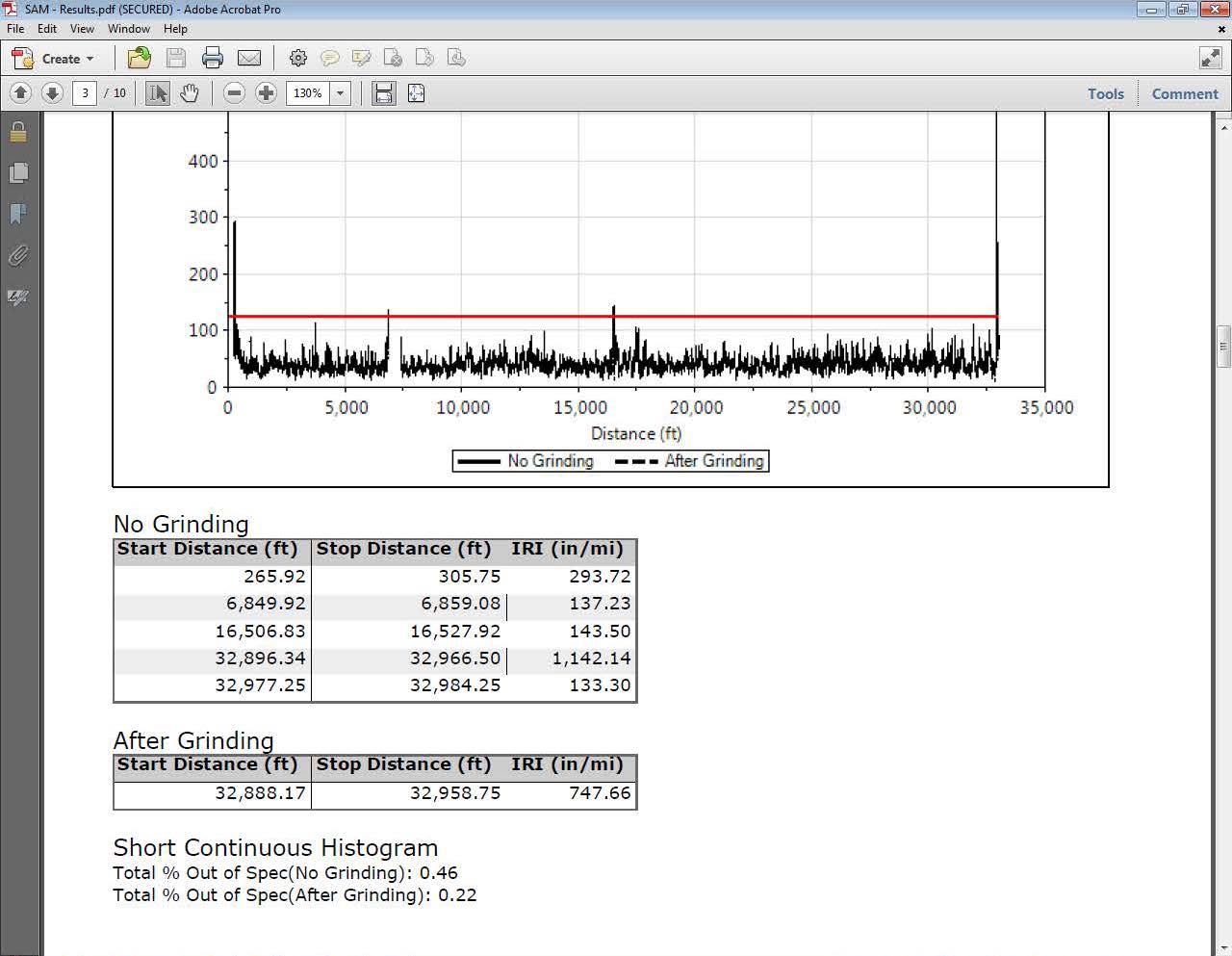The height and width of the screenshot is (956, 1232).
Task: Click the Print icon
Action: tap(213, 58)
